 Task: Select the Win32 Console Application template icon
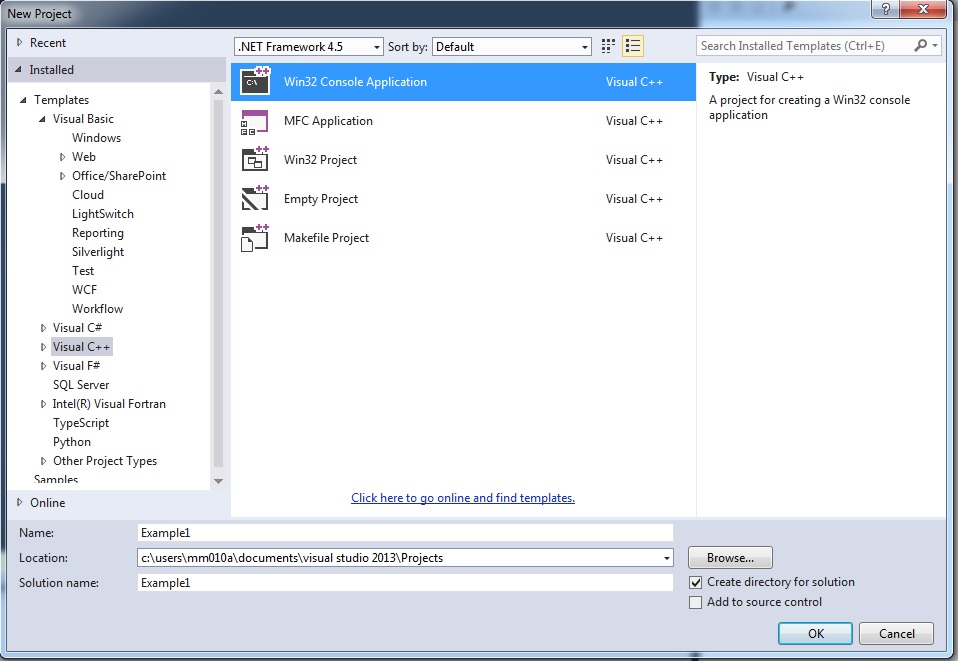(x=255, y=82)
